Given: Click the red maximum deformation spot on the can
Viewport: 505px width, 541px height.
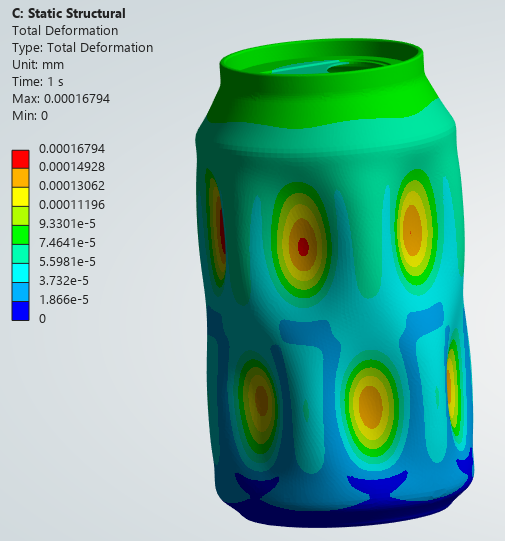Looking at the screenshot, I should 303,247.
